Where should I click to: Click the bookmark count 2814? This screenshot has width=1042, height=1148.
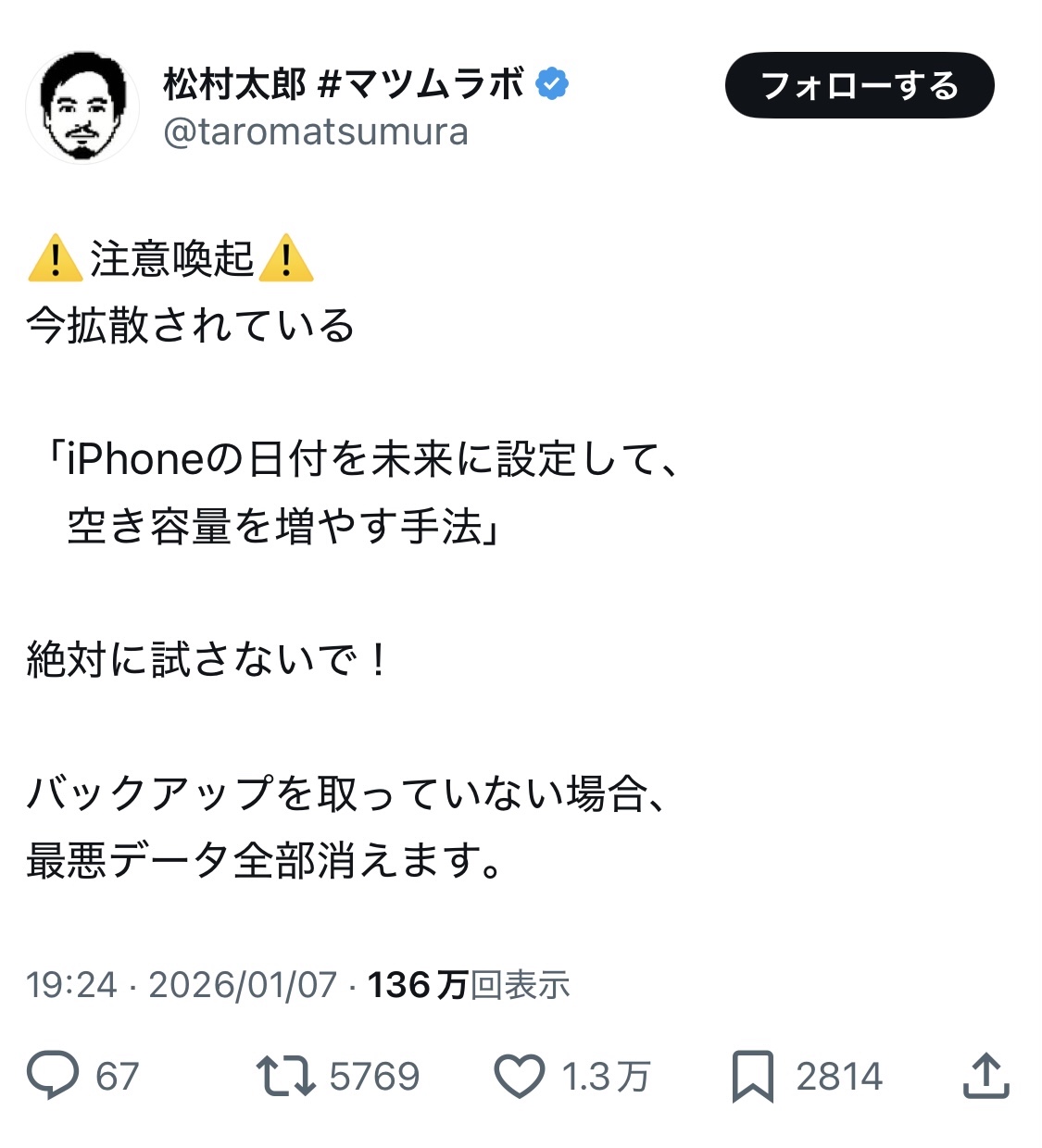click(x=839, y=1077)
